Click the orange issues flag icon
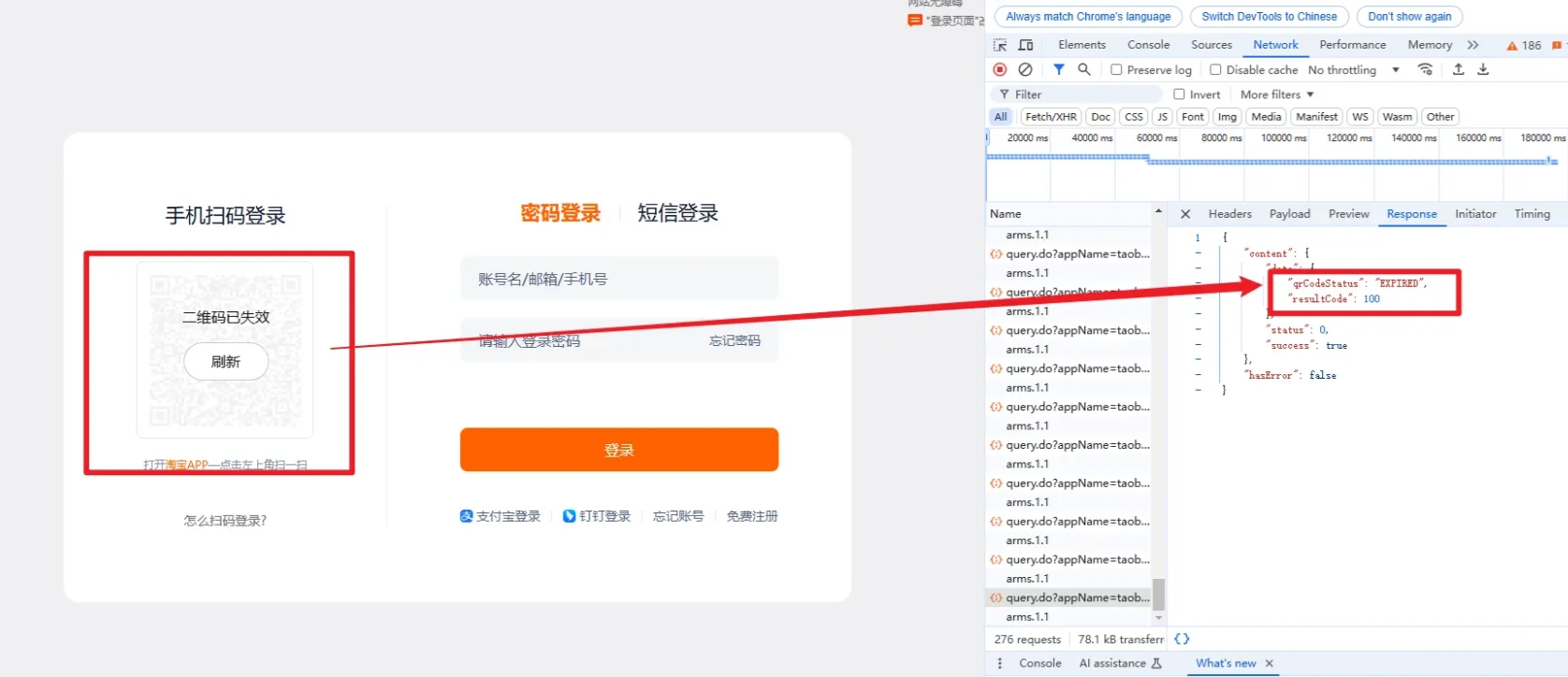This screenshot has height=677, width=1568. coord(1556,45)
